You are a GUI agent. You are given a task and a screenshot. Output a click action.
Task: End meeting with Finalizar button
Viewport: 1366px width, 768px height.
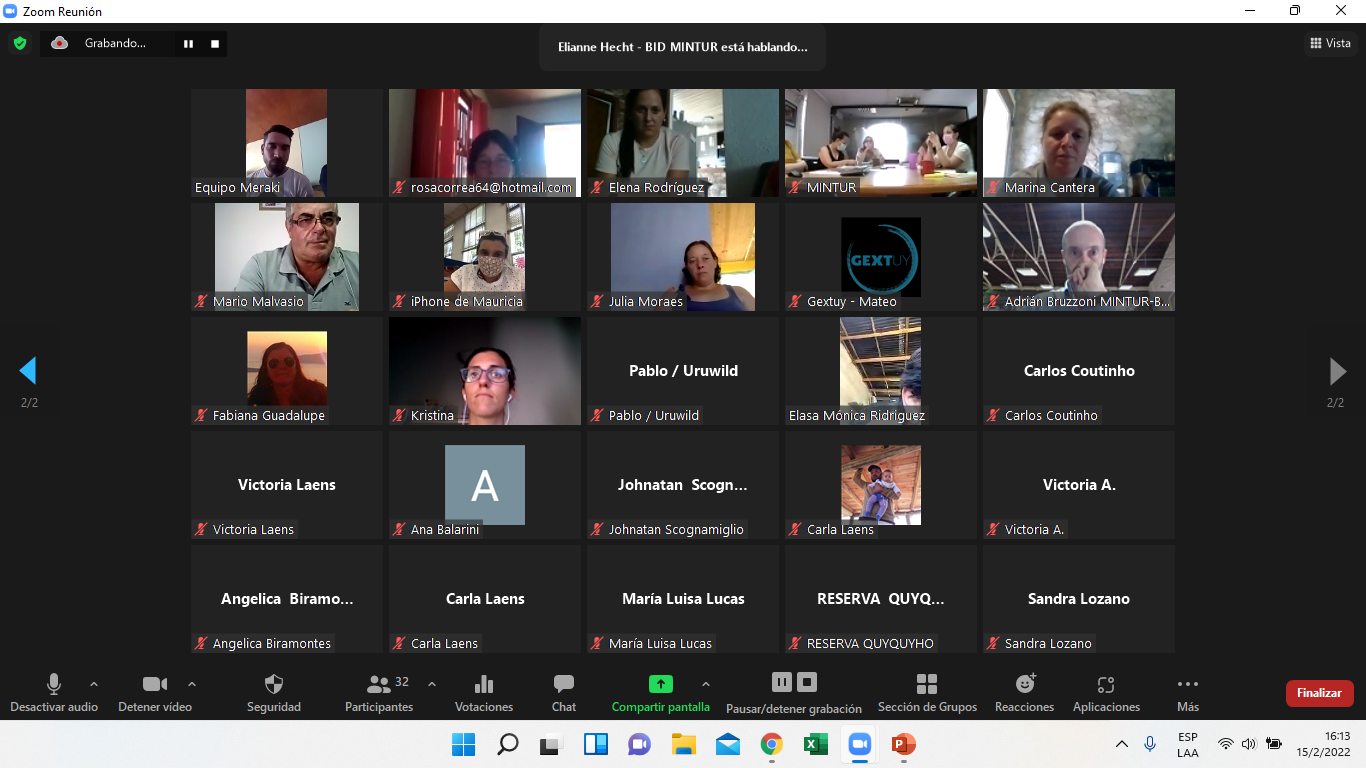(x=1320, y=693)
